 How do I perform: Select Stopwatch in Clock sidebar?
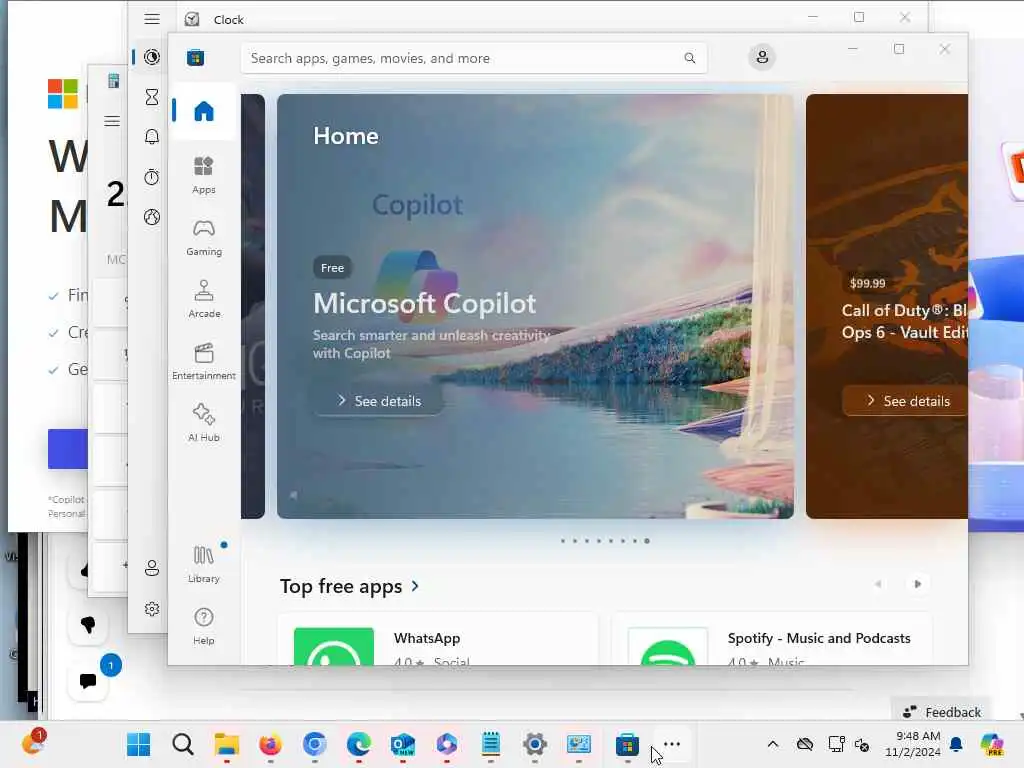point(152,177)
